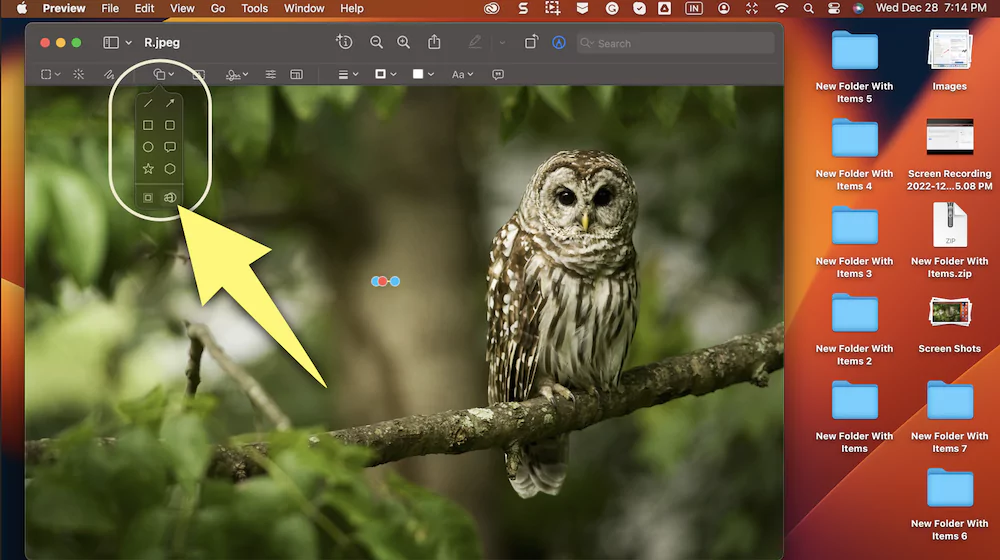Open Adjust Color sliders tool

click(x=271, y=75)
